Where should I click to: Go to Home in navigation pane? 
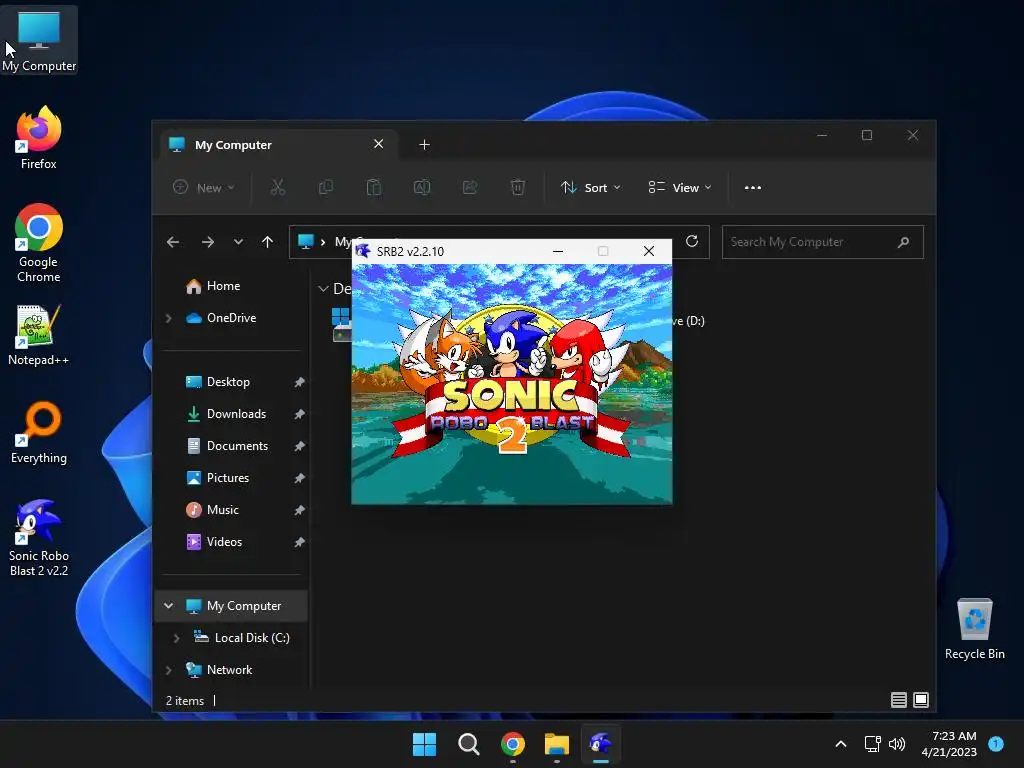click(x=223, y=286)
